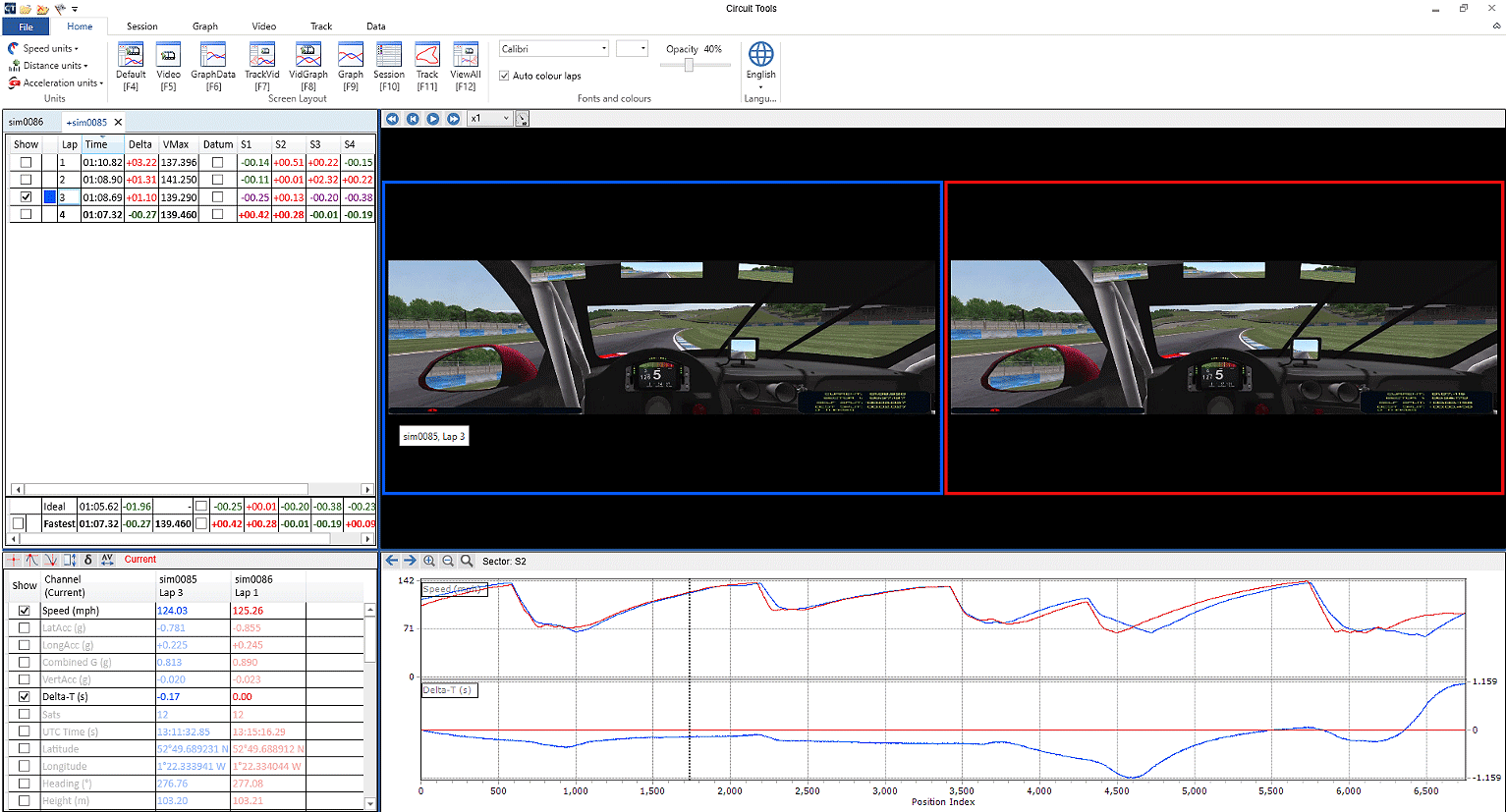This screenshot has height=812, width=1506.
Task: Play the lap video
Action: (433, 119)
